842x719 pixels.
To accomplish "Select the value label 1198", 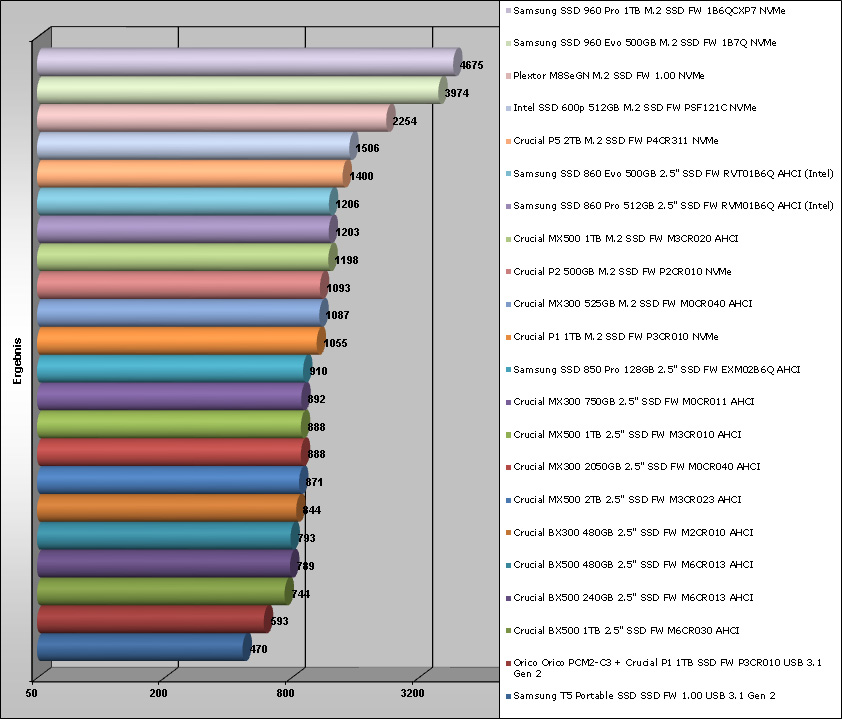I will pos(346,260).
